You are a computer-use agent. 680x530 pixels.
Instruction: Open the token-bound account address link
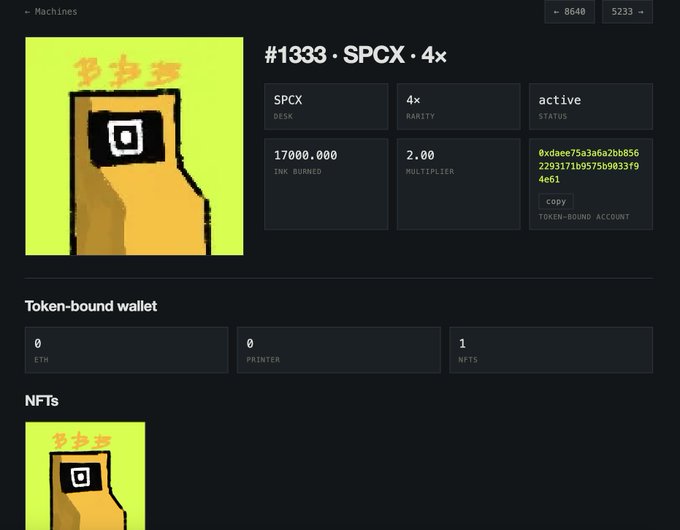click(588, 166)
